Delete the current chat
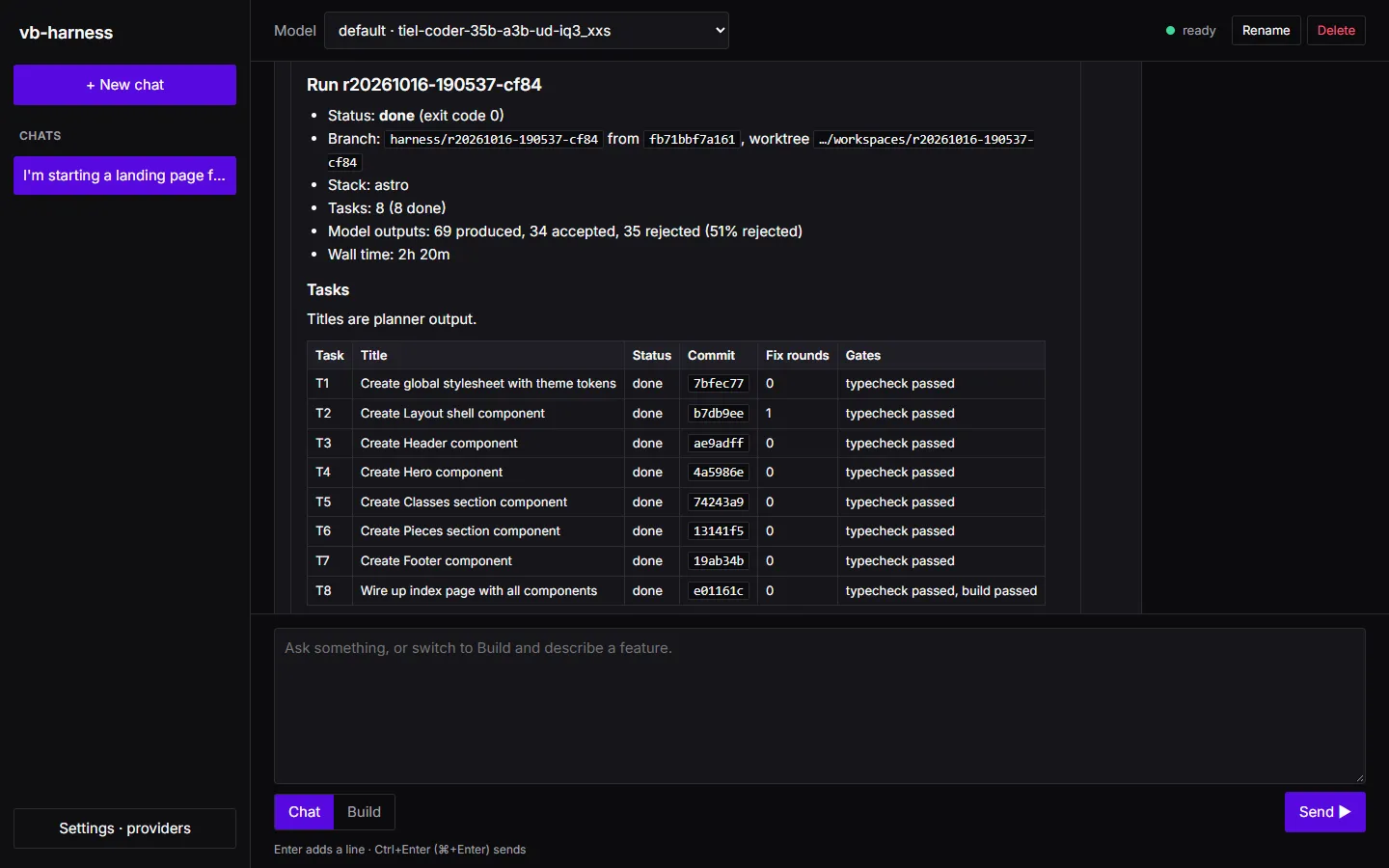Viewport: 1389px width, 868px height. [1336, 31]
